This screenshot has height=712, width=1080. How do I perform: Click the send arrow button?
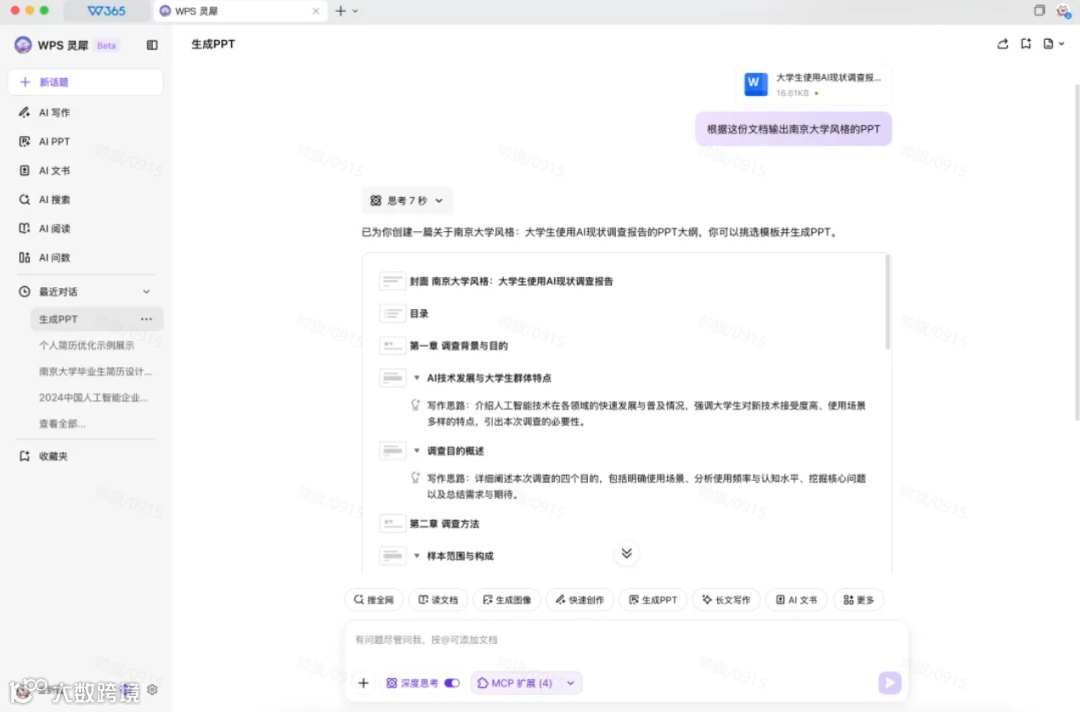click(889, 682)
